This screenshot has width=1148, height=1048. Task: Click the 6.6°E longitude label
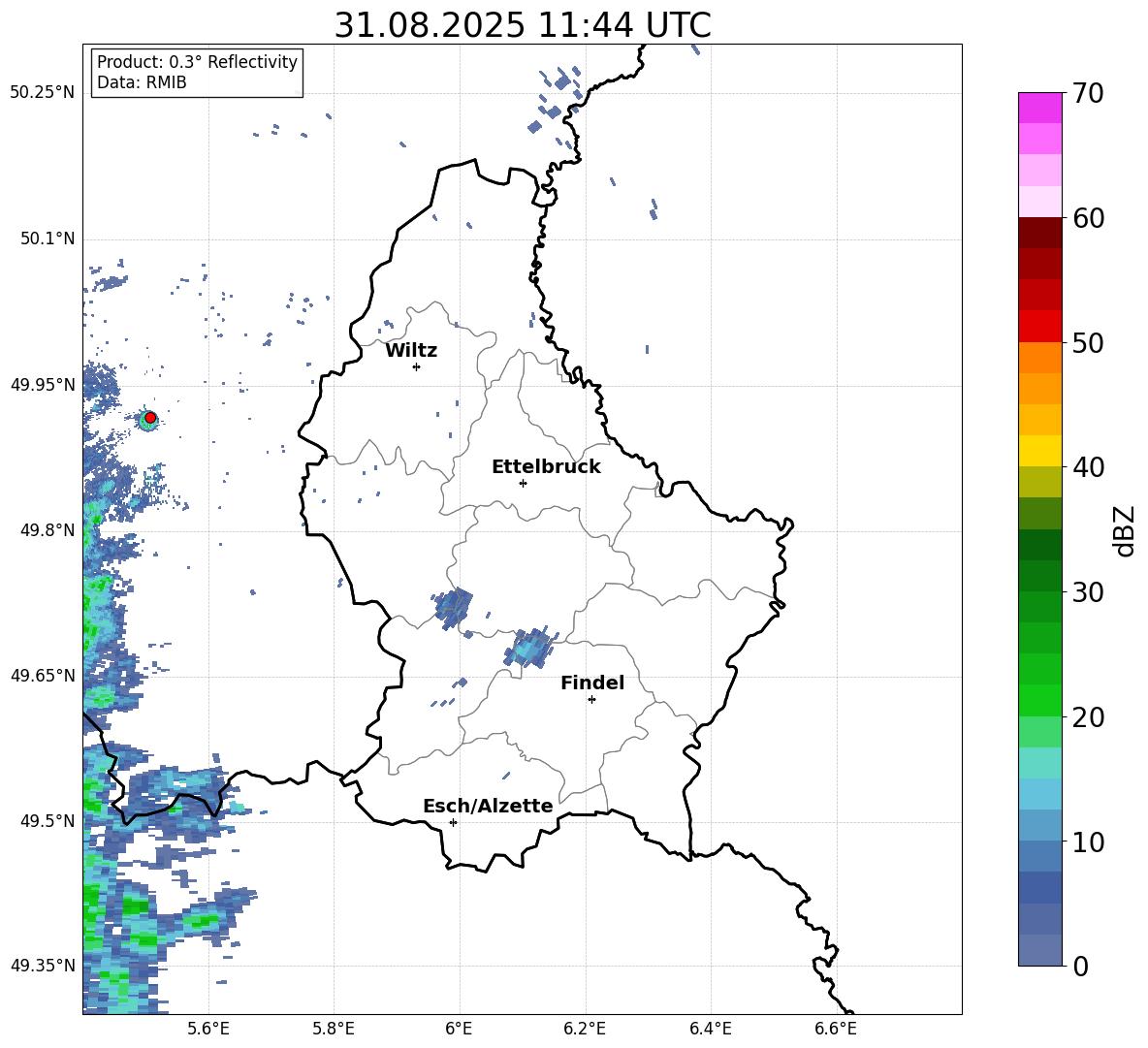click(x=836, y=1029)
